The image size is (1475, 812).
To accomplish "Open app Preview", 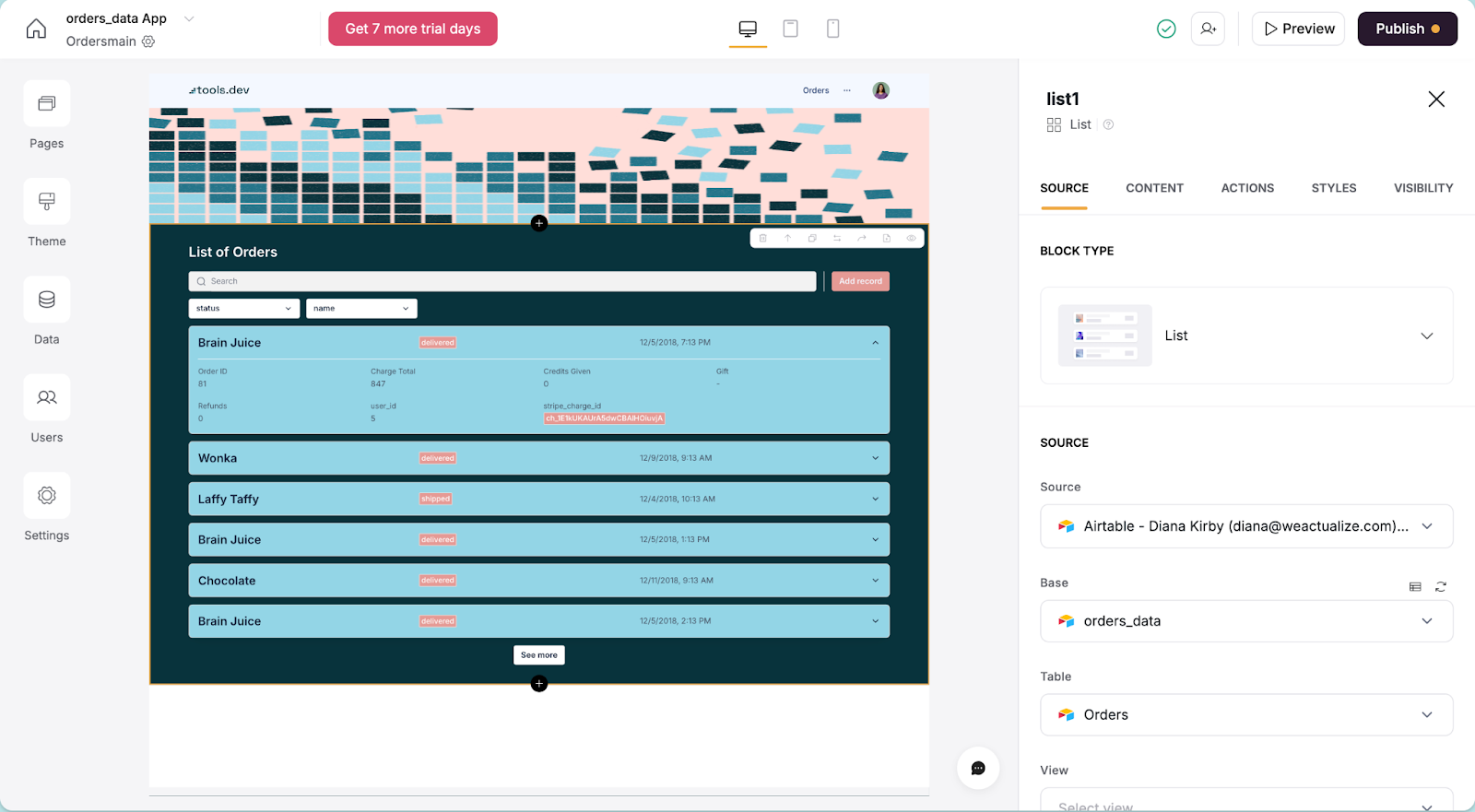I will click(1298, 29).
